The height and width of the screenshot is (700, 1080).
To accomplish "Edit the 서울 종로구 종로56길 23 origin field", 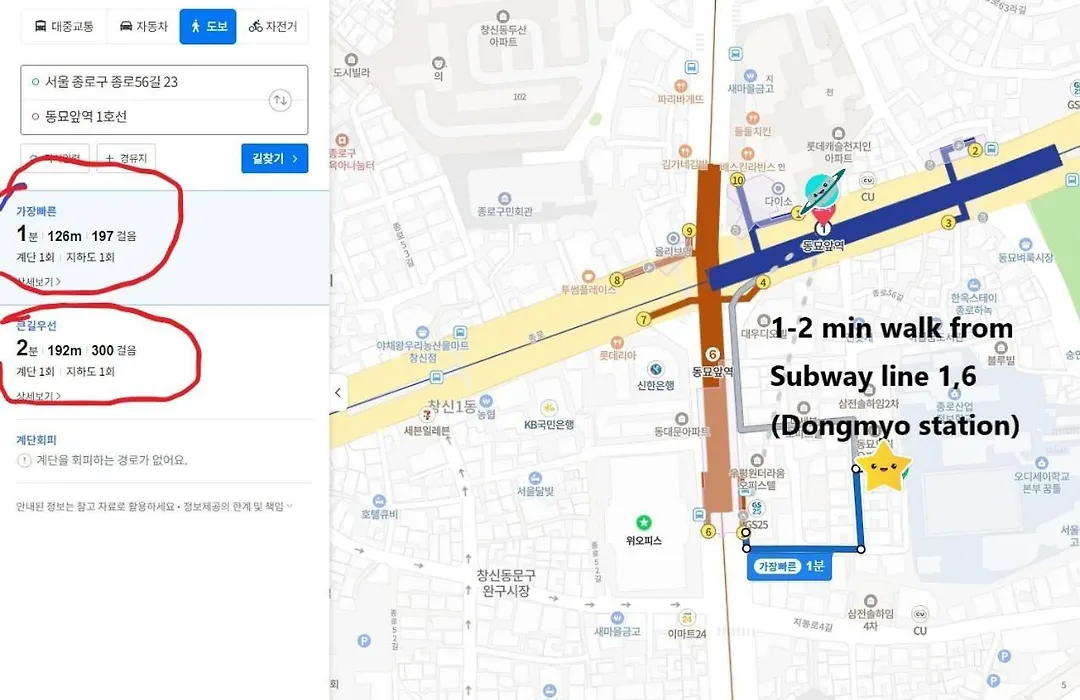I will pyautogui.click(x=164, y=82).
